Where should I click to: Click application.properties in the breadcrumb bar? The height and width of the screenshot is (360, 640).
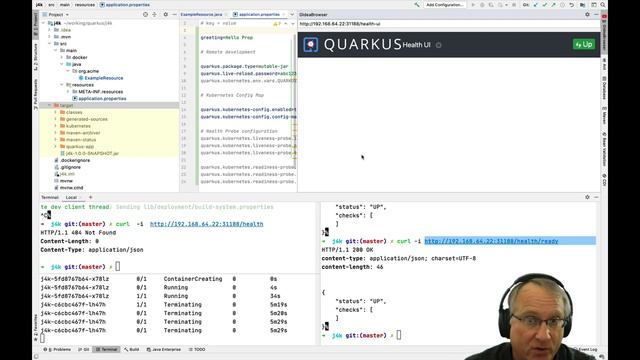(x=124, y=5)
